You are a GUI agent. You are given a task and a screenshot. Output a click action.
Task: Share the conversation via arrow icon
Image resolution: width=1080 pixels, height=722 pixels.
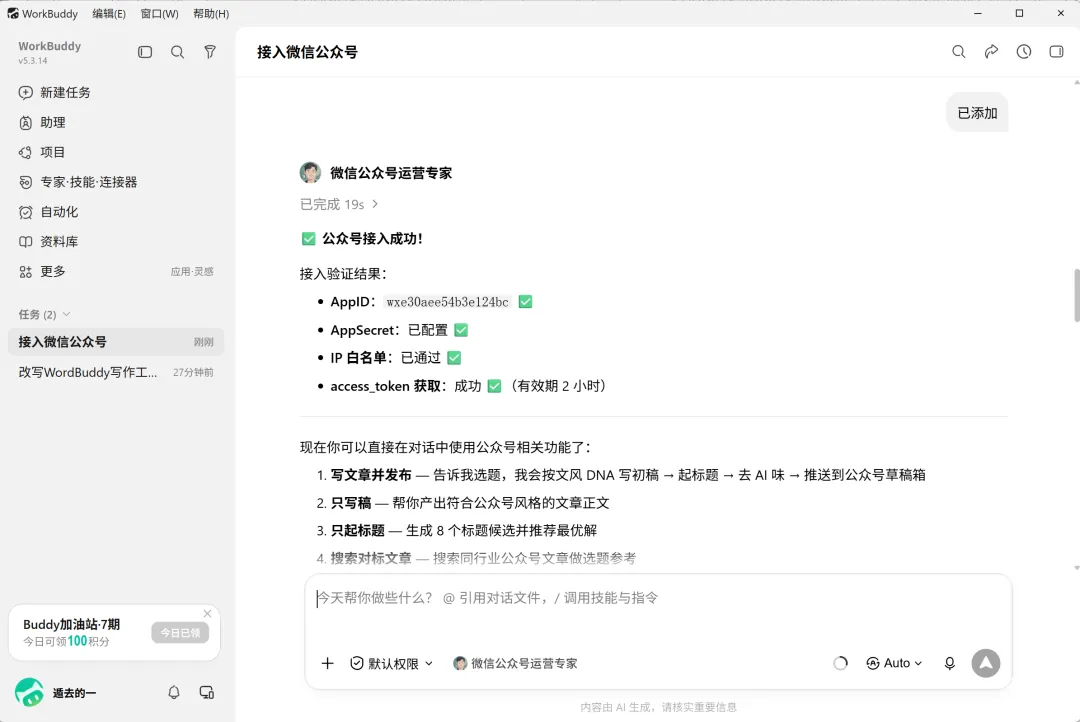coord(991,52)
